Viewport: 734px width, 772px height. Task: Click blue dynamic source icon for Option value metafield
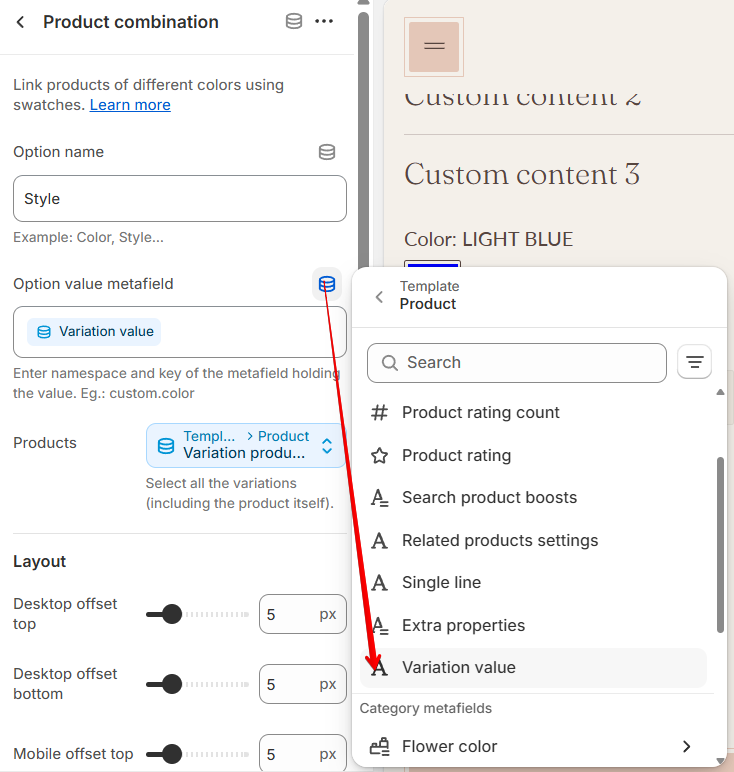327,284
